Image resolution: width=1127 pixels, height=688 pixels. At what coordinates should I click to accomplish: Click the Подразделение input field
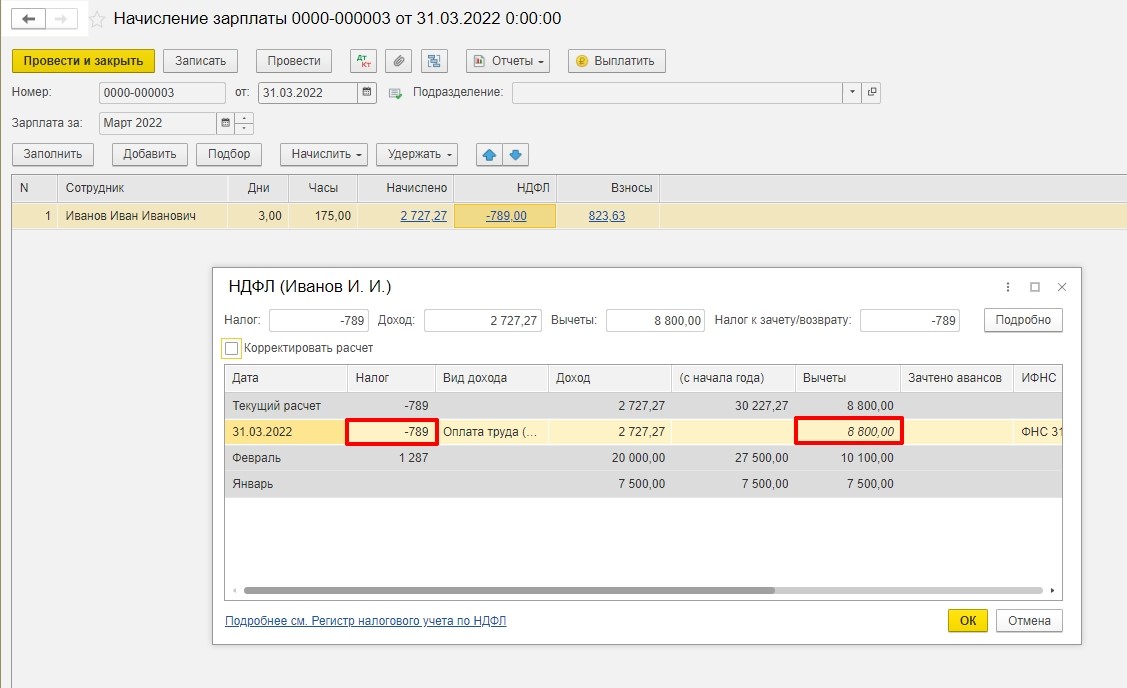tap(677, 93)
